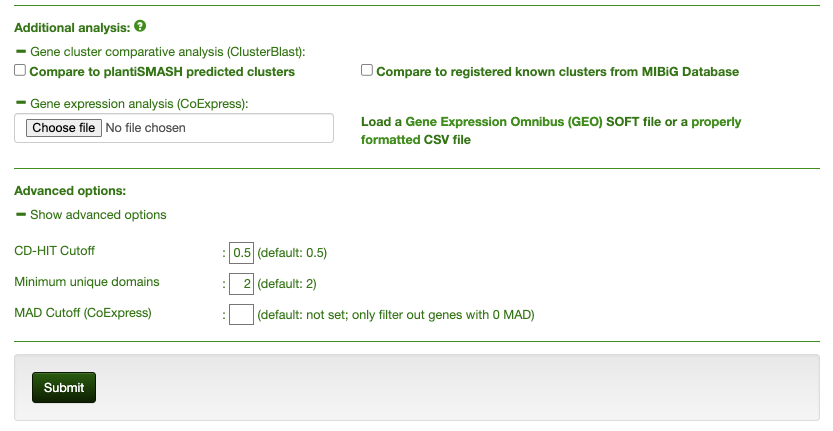Focus the CD-HIT Cutoff input box
Image resolution: width=833 pixels, height=431 pixels.
click(x=241, y=253)
